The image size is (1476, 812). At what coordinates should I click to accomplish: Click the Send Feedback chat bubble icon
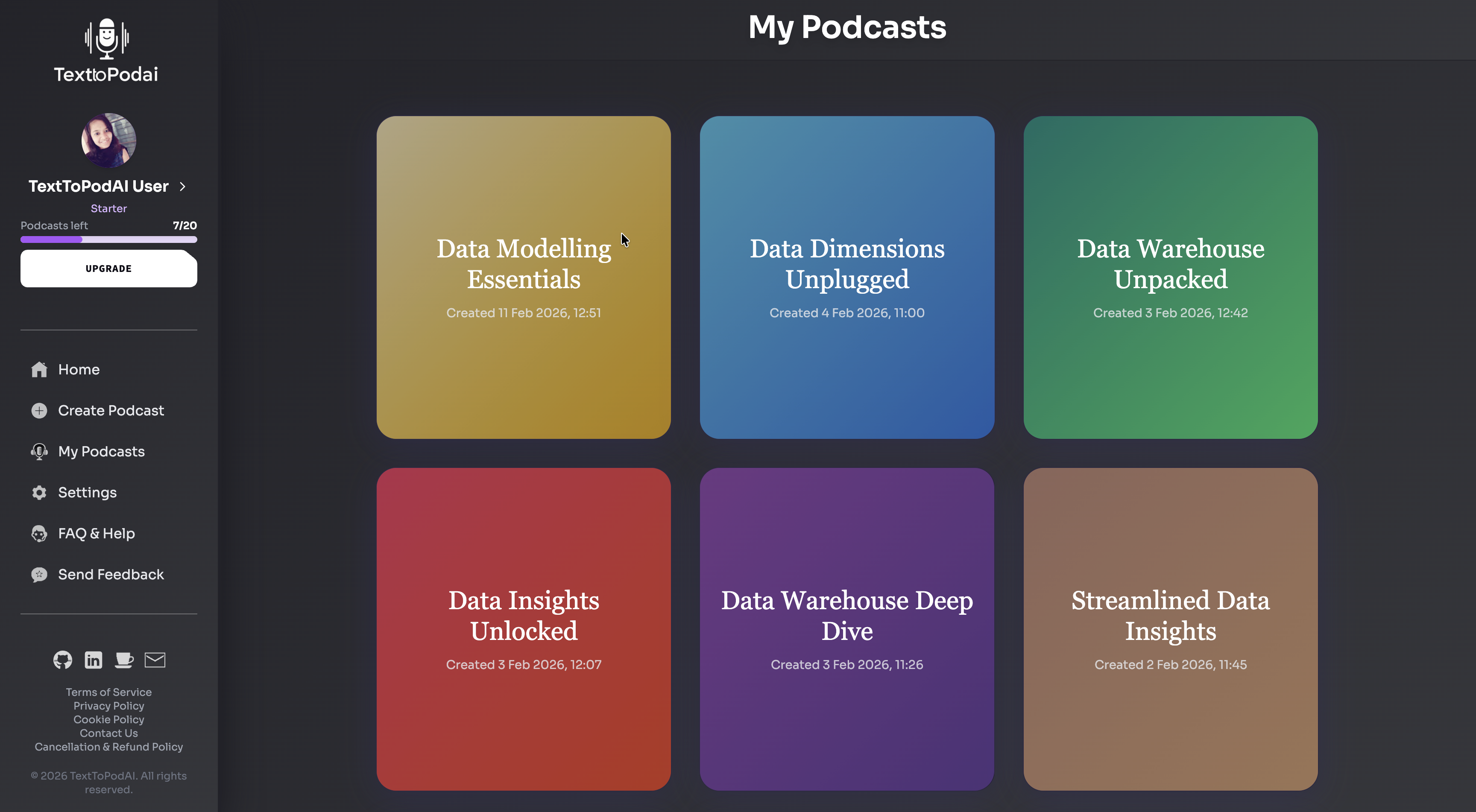(39, 574)
